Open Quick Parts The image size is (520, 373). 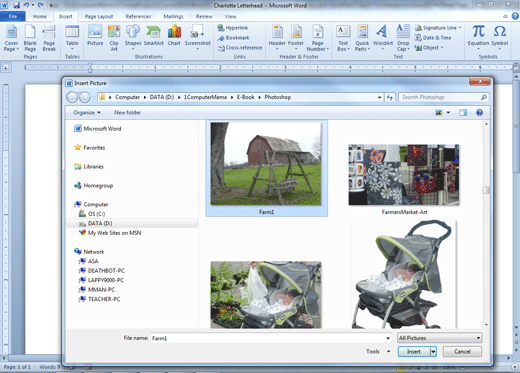(362, 38)
